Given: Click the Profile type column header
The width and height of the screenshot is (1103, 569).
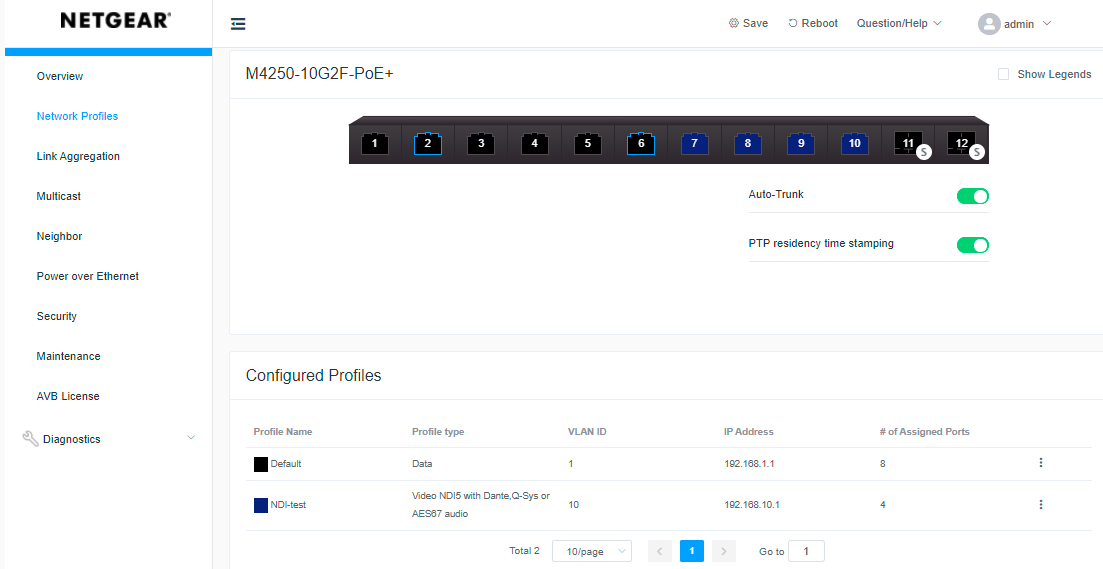Looking at the screenshot, I should [x=438, y=432].
